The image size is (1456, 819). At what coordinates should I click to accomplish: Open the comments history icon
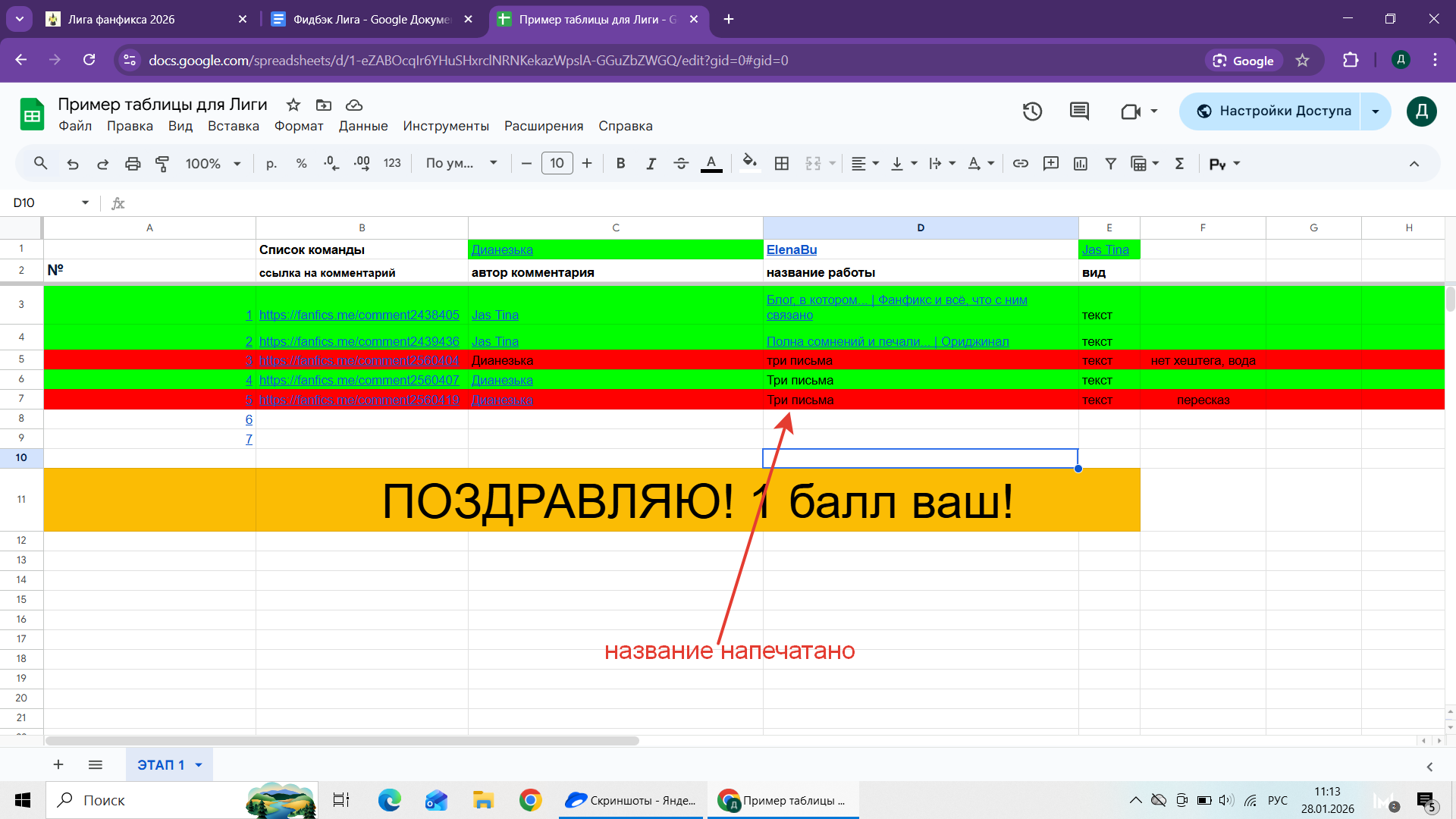(1079, 111)
